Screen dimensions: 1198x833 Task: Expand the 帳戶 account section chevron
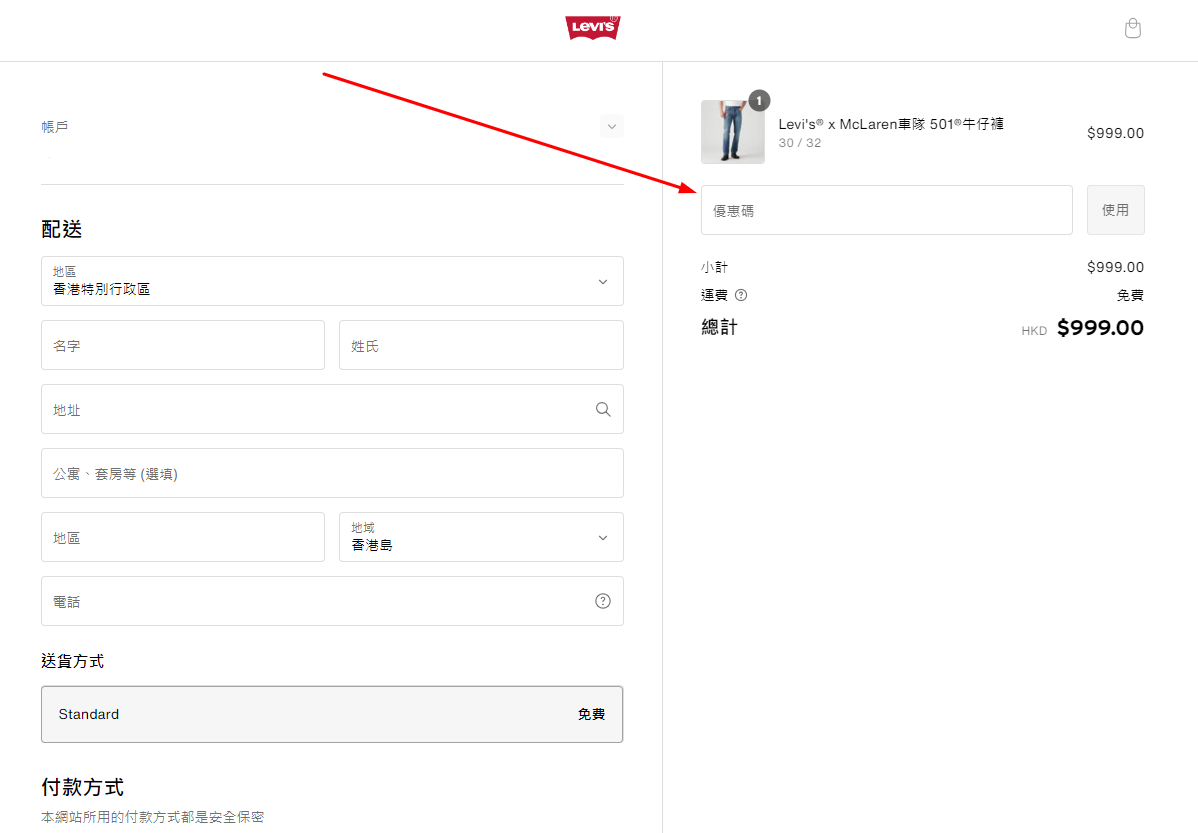click(611, 126)
